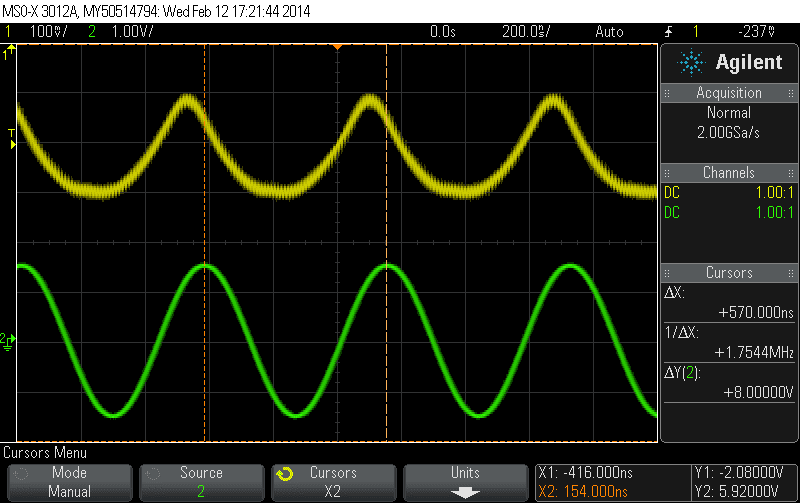
Task: Open the Acquisition panel header
Action: coord(729,93)
